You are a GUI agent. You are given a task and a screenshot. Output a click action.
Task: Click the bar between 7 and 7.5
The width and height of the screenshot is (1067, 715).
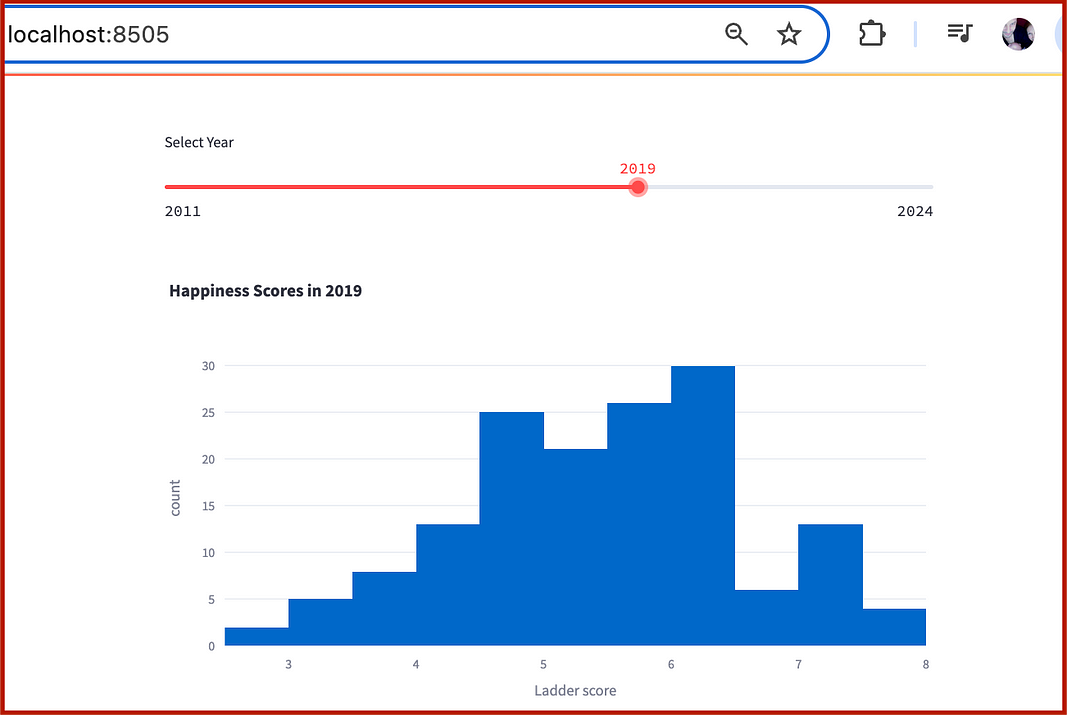point(830,585)
